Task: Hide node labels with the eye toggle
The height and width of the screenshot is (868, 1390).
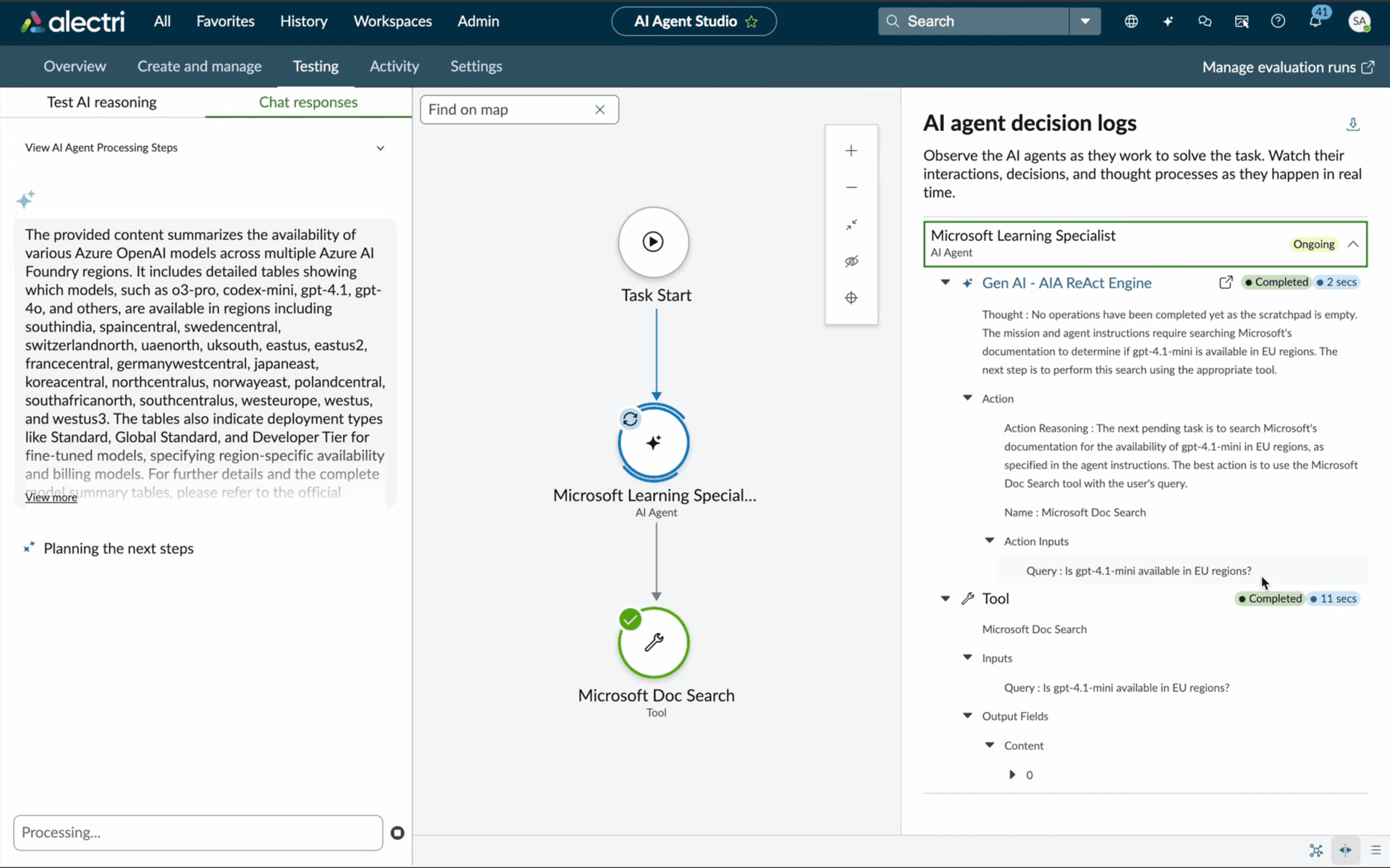Action: point(851,261)
